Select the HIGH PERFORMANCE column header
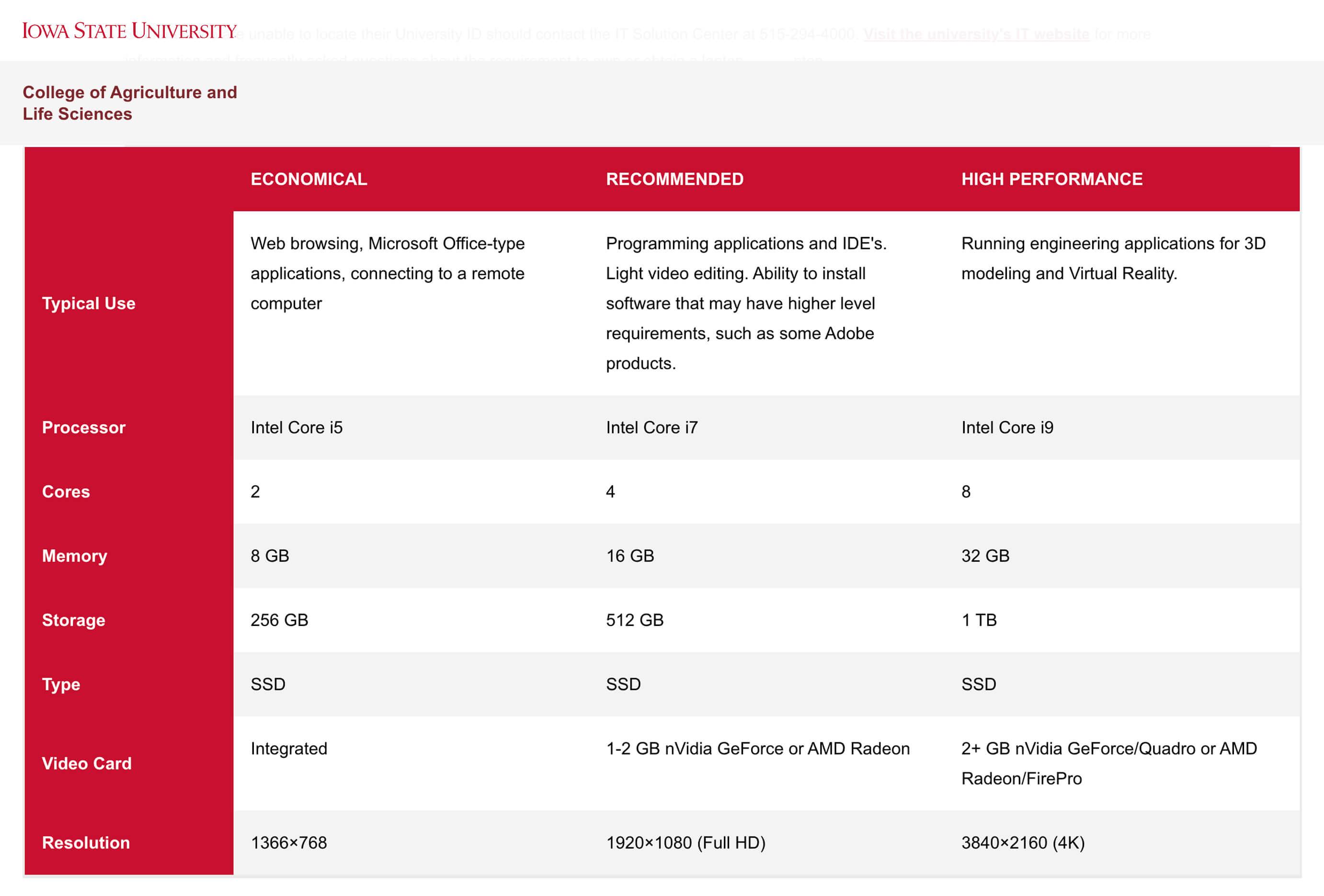 coord(1052,179)
